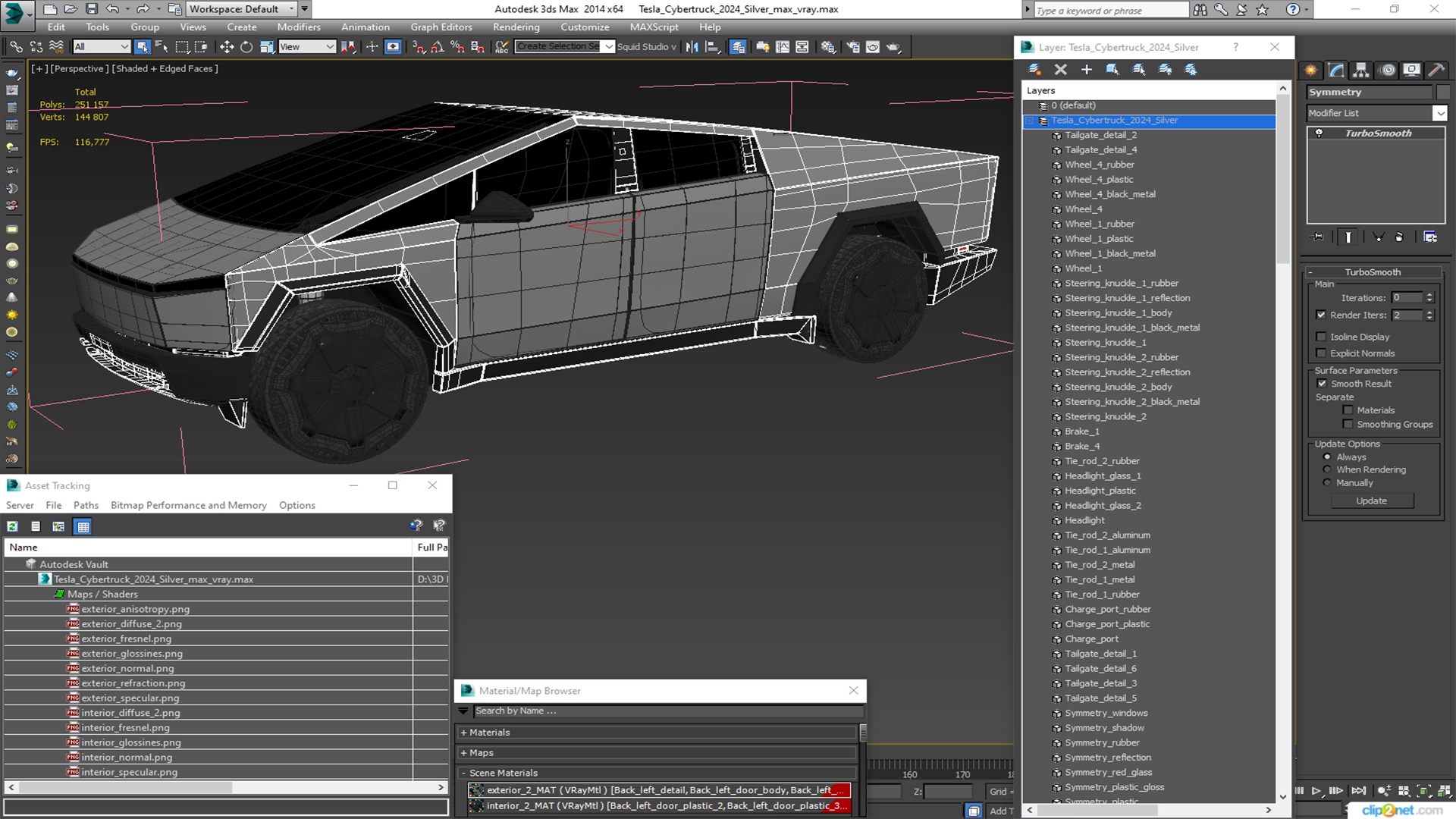The image size is (1456, 819).
Task: Open the Rendering menu
Action: [x=516, y=27]
